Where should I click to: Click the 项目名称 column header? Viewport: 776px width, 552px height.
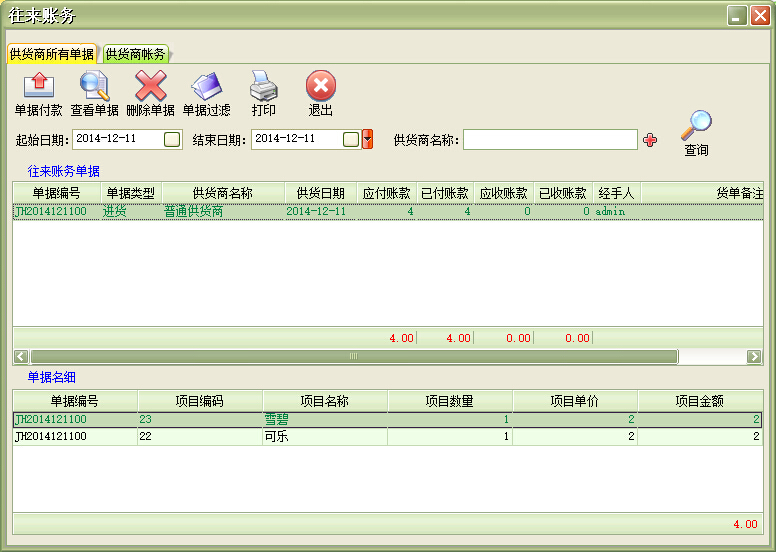[x=324, y=401]
